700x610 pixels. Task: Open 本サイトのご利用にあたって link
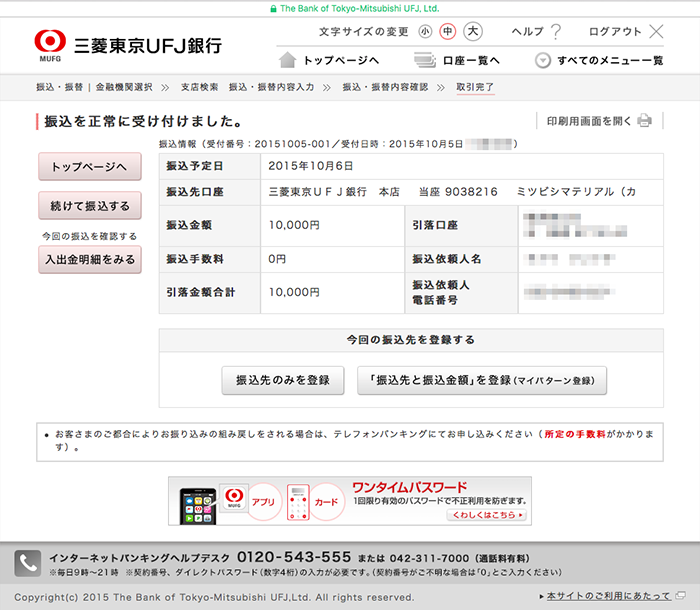(x=608, y=596)
